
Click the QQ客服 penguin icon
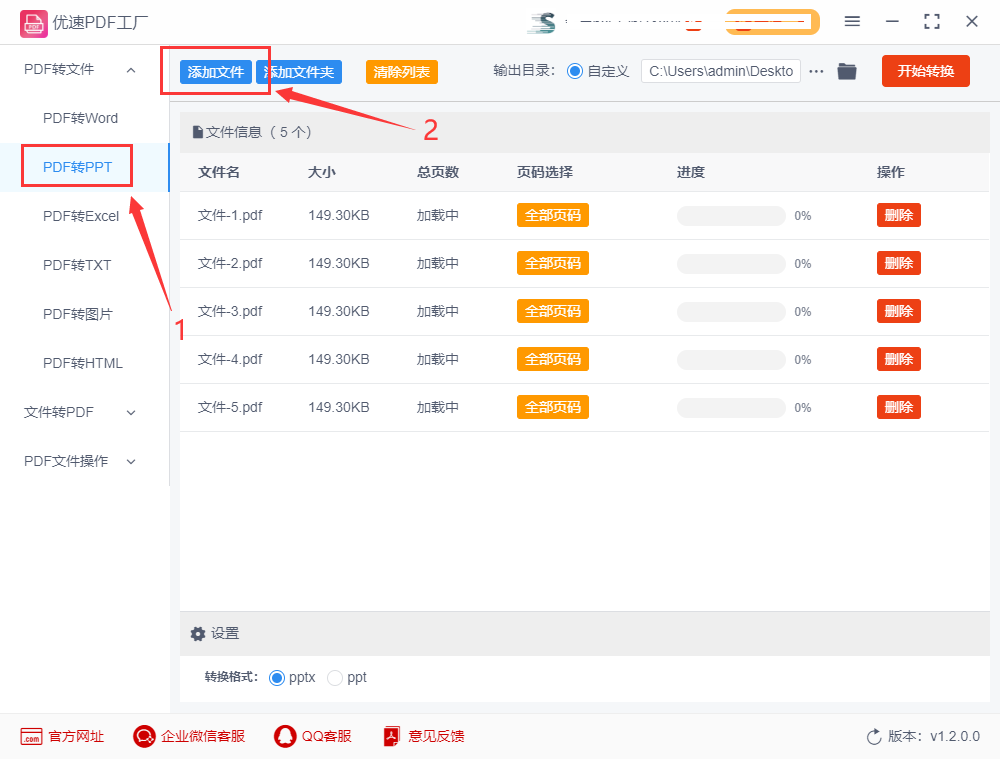285,736
